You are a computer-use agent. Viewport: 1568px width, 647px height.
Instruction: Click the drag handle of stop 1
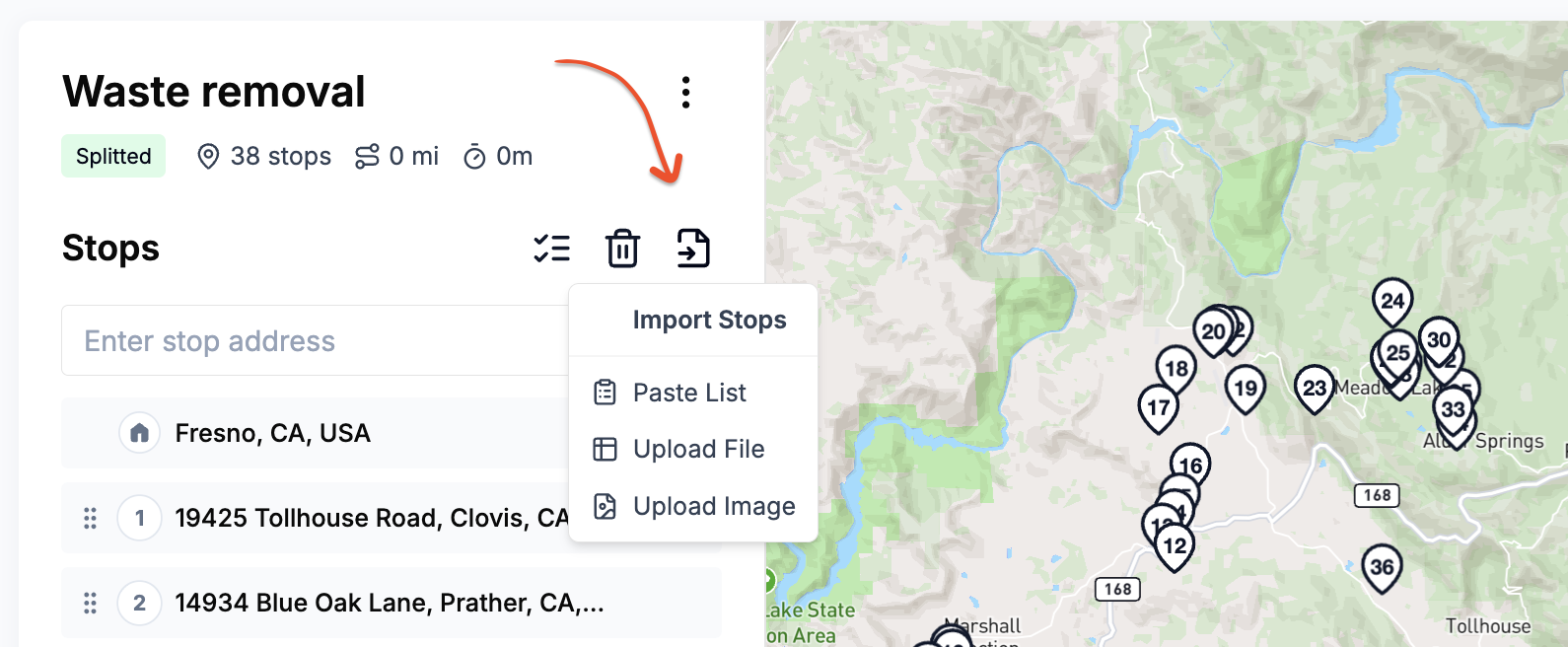click(x=90, y=517)
